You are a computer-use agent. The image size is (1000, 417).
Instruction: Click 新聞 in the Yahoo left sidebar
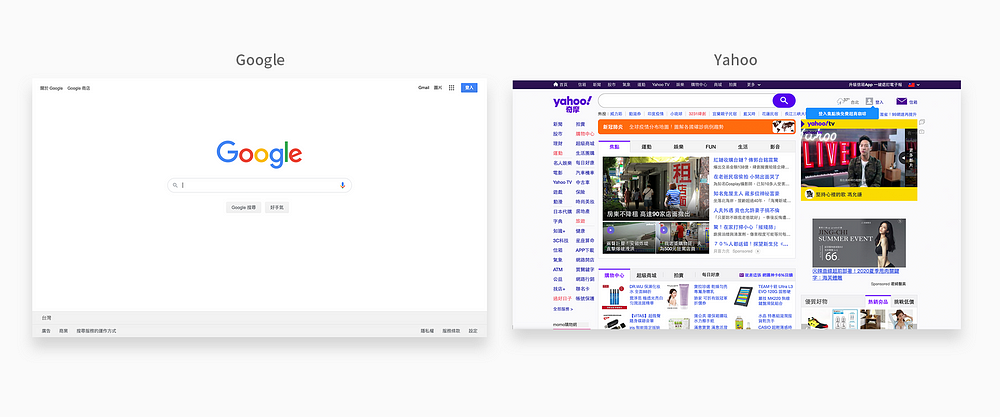click(x=557, y=124)
